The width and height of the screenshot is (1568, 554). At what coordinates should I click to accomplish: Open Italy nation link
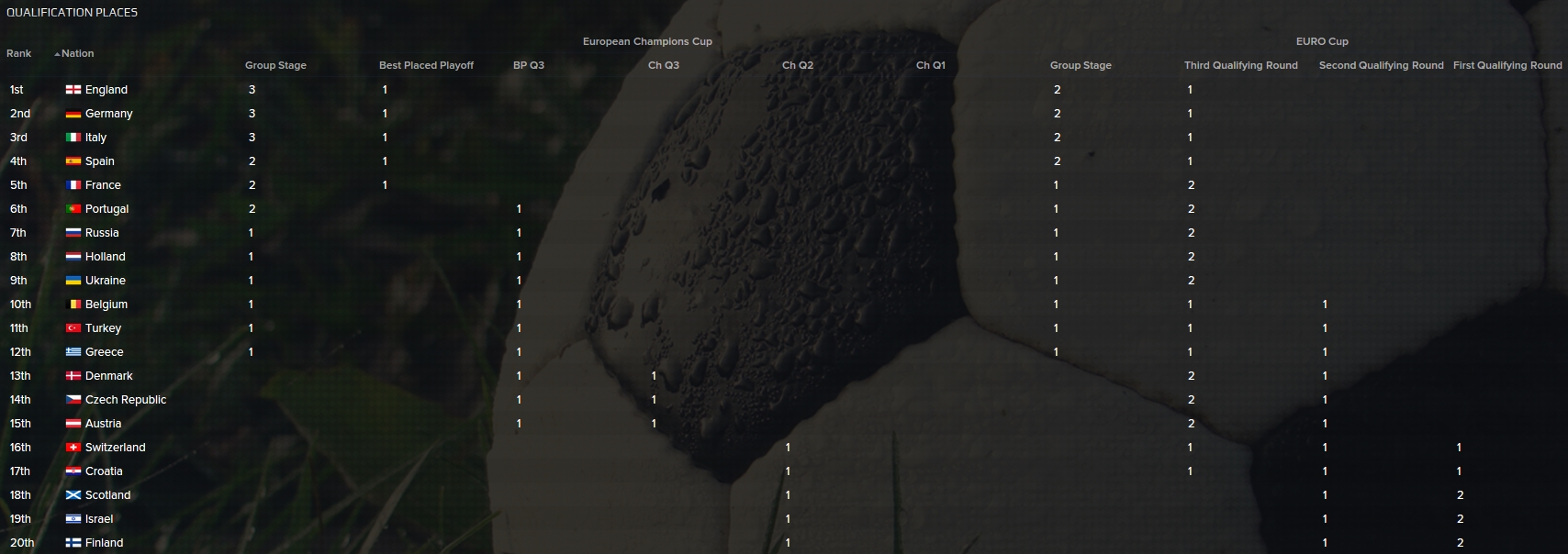[x=95, y=138]
